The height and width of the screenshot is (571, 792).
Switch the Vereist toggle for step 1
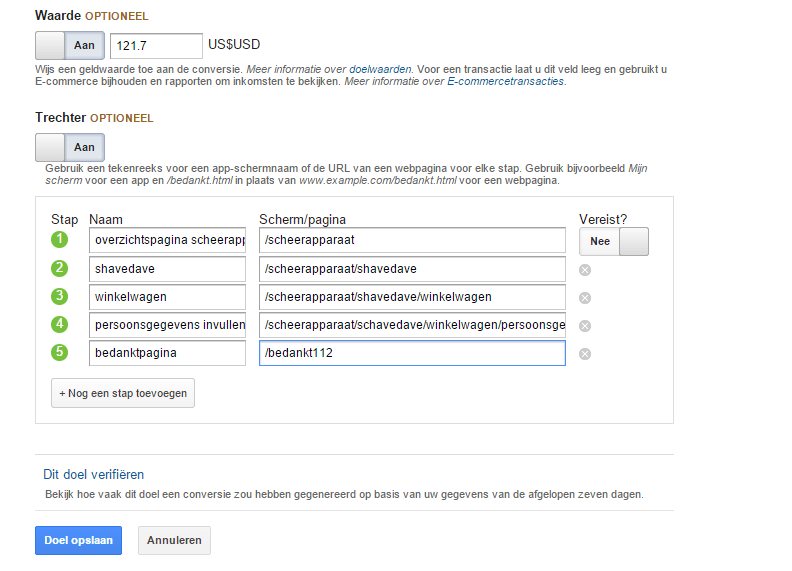tap(613, 241)
